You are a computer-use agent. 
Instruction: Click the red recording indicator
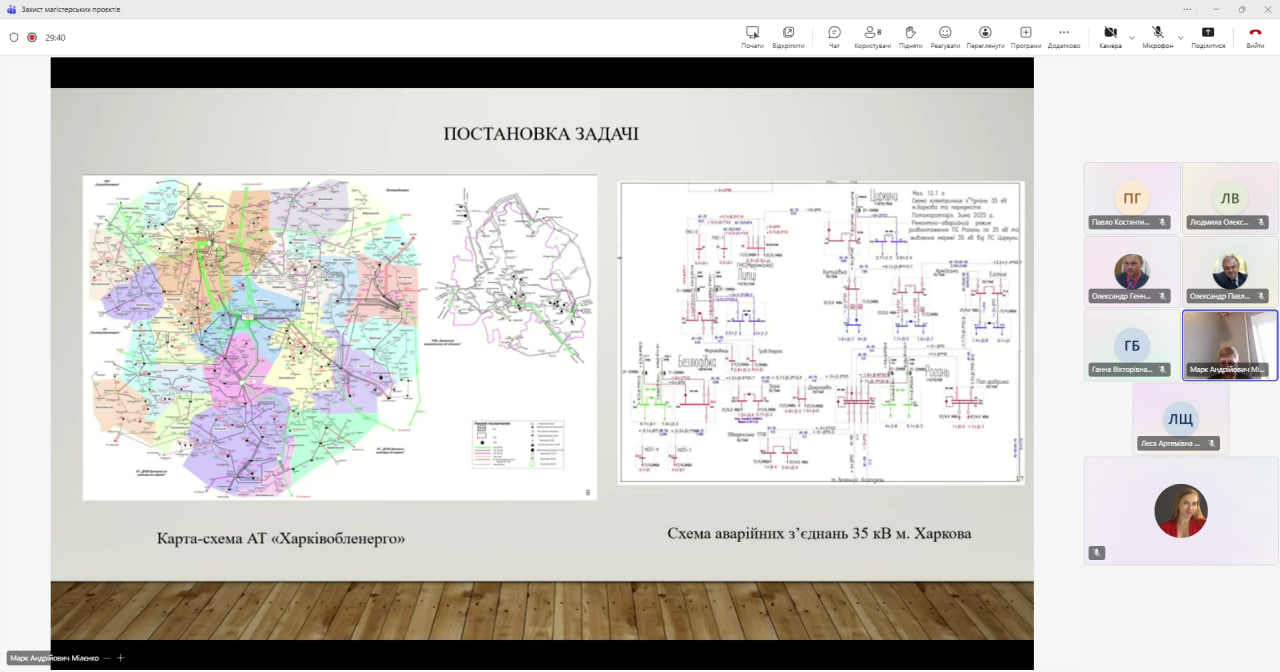pyautogui.click(x=32, y=37)
